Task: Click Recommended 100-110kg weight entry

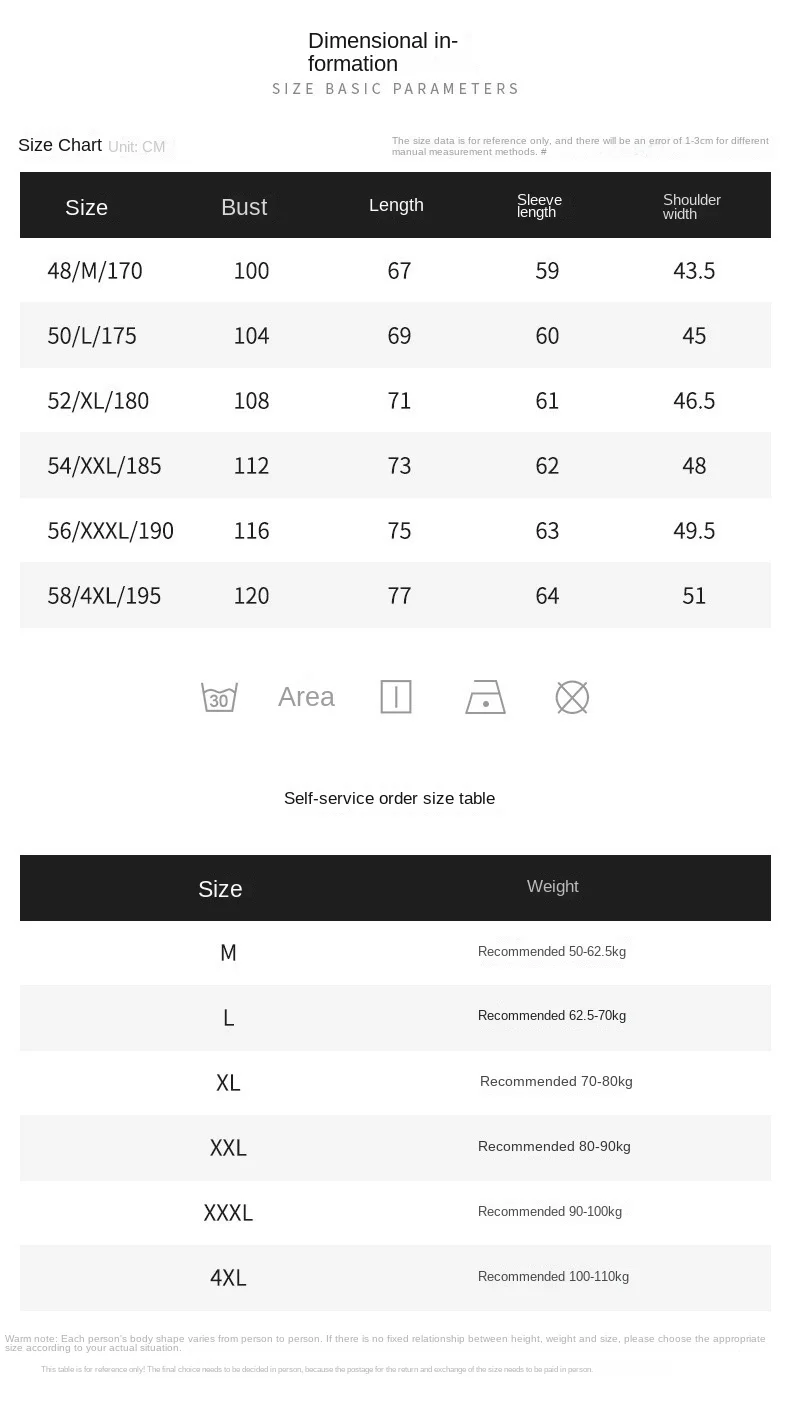Action: click(553, 1277)
